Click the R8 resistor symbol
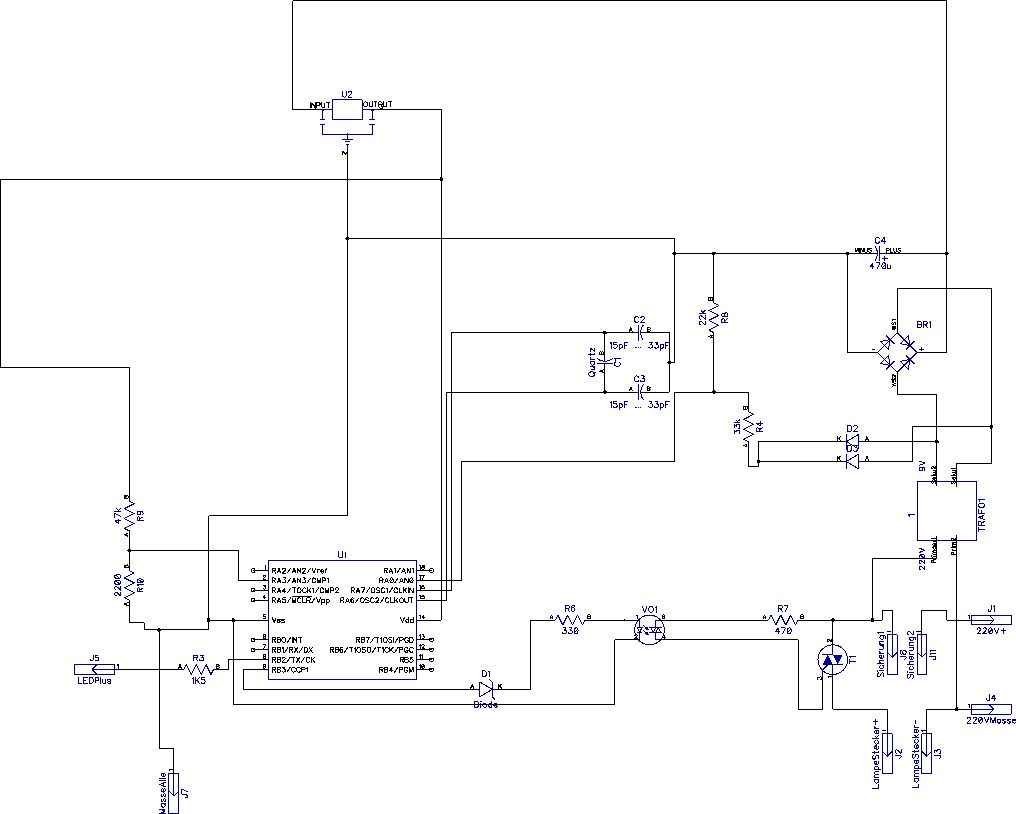The height and width of the screenshot is (814, 1016). tap(713, 318)
